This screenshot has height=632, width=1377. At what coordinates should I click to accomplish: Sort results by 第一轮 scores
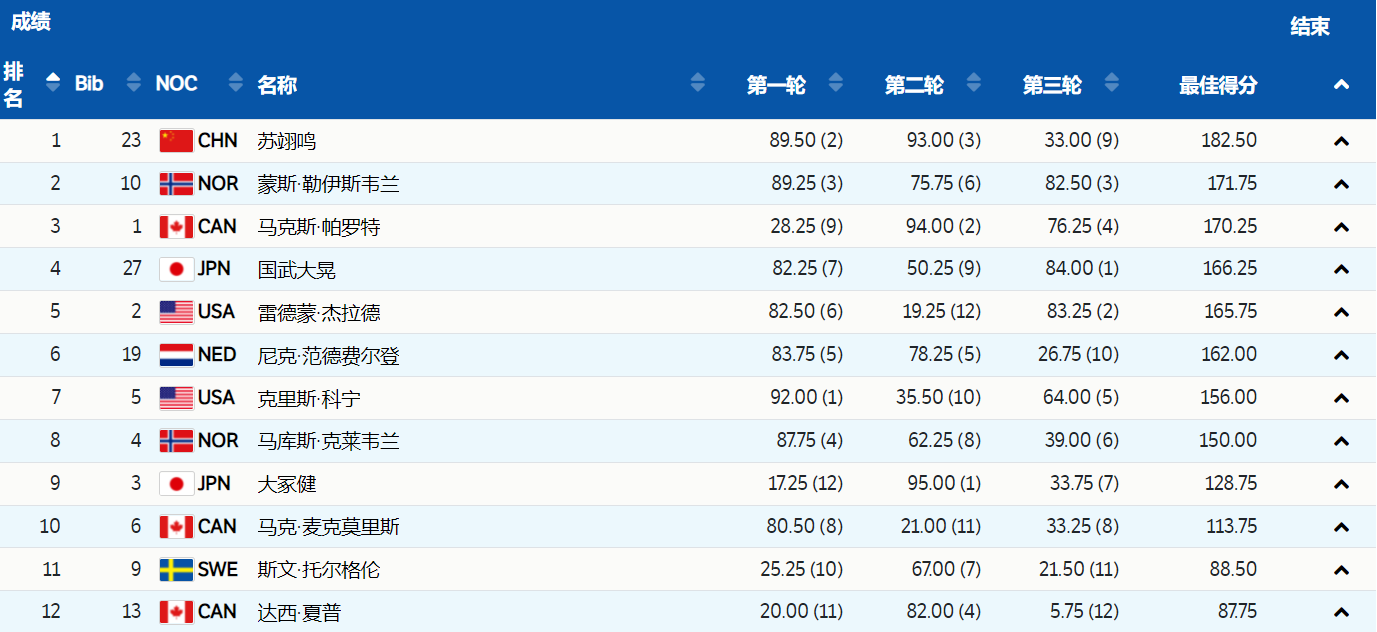836,84
